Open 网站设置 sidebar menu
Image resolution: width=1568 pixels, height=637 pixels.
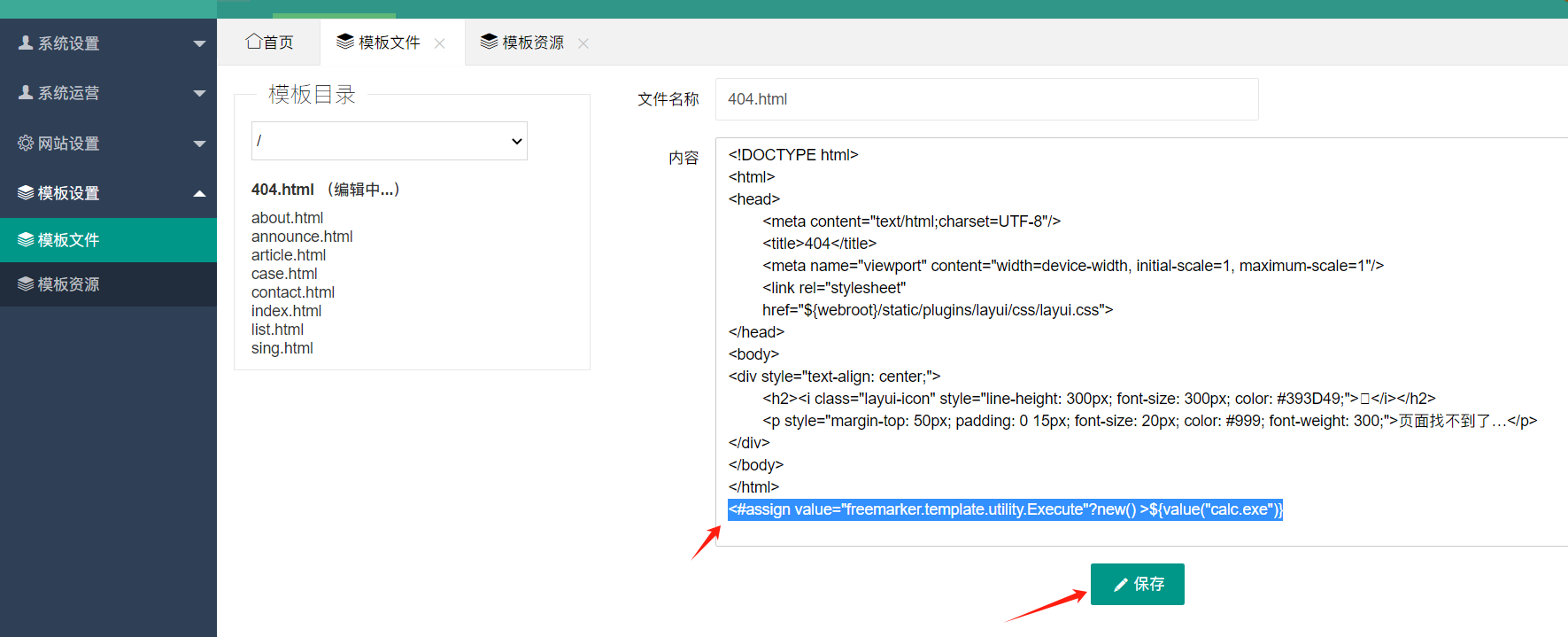pyautogui.click(x=108, y=144)
